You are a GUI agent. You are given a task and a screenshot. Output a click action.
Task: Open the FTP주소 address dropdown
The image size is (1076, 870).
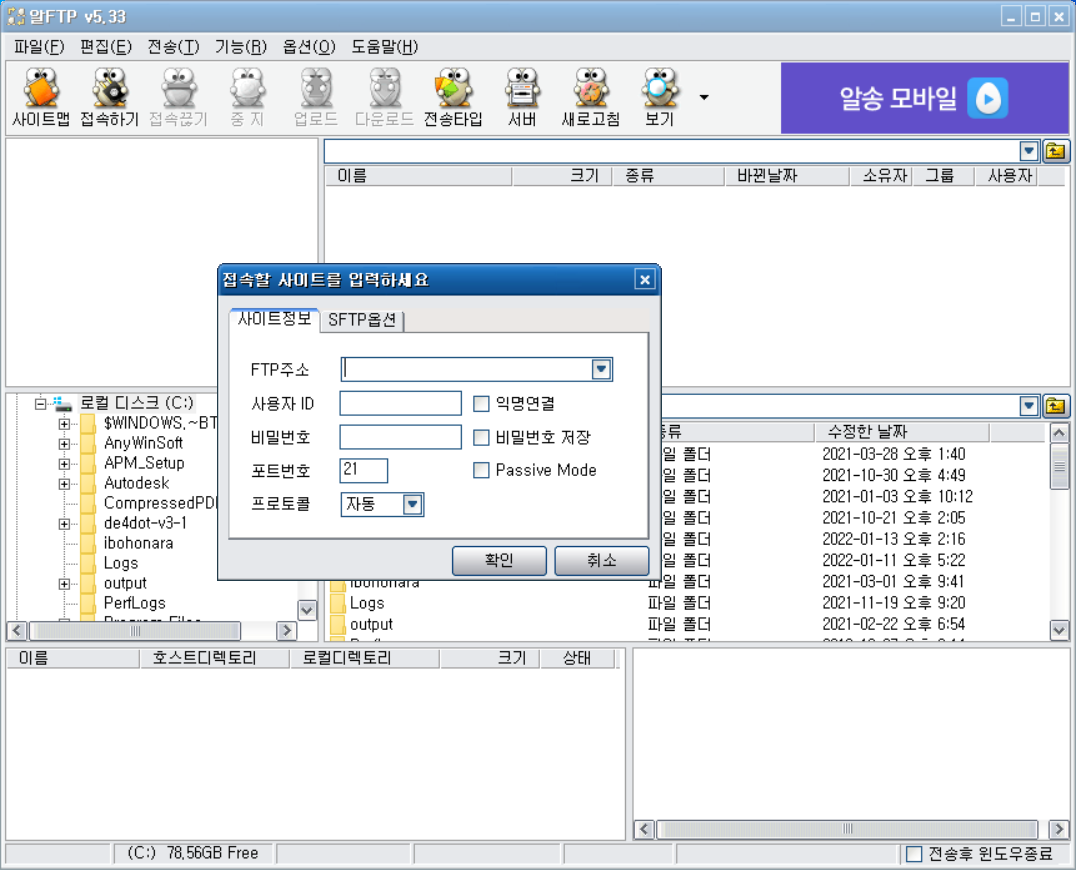601,369
